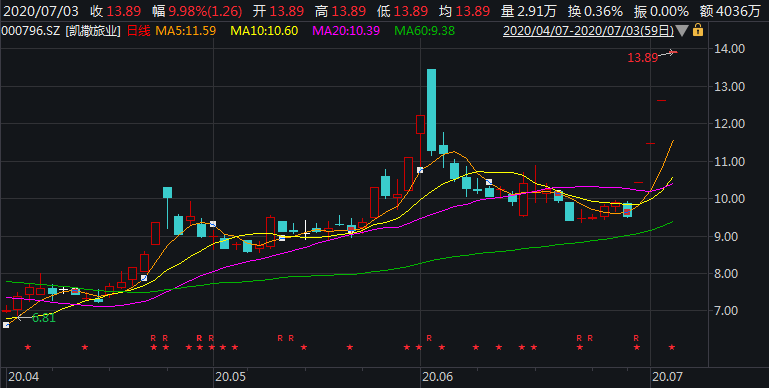The image size is (769, 388).
Task: Click the closing price 收 13.89
Action: 115,11
